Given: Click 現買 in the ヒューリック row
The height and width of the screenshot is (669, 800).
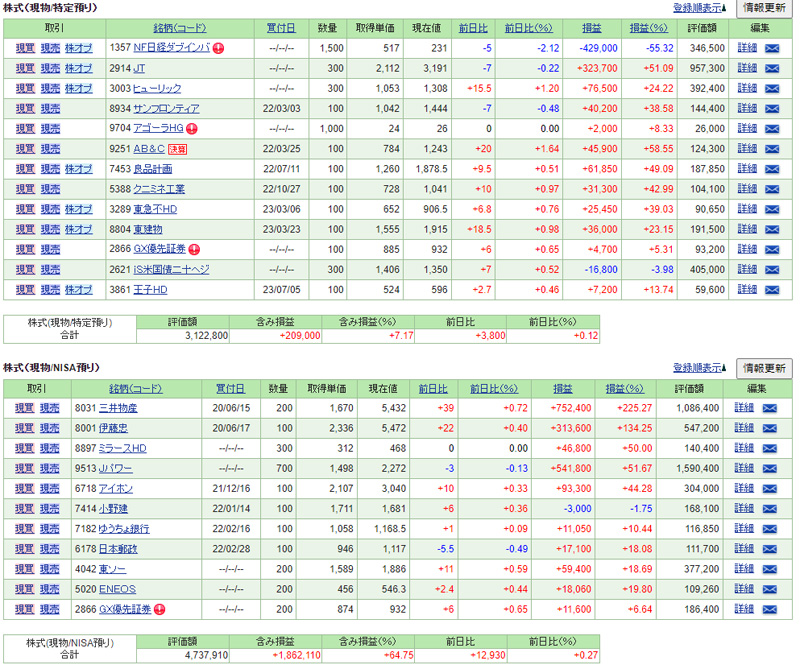Looking at the screenshot, I should tap(25, 89).
